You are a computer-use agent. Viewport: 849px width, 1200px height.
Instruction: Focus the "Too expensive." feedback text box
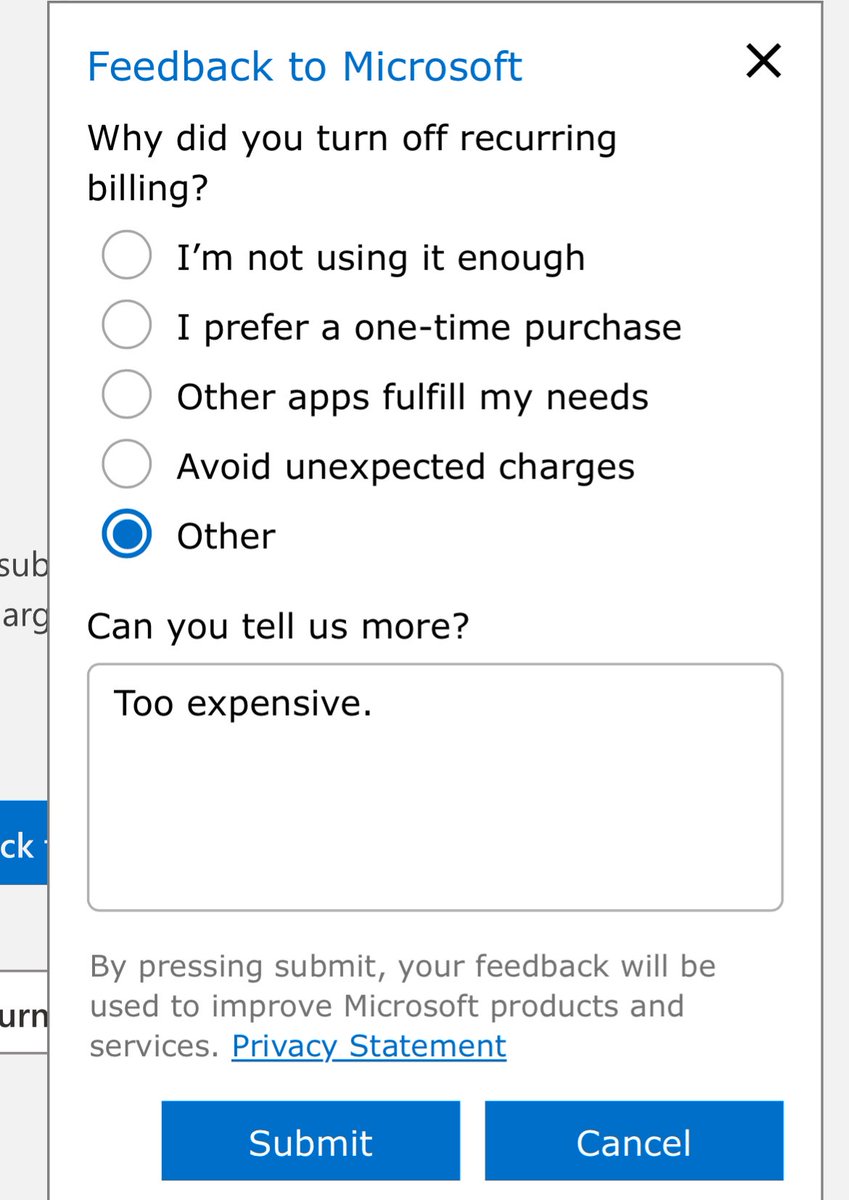tap(435, 787)
